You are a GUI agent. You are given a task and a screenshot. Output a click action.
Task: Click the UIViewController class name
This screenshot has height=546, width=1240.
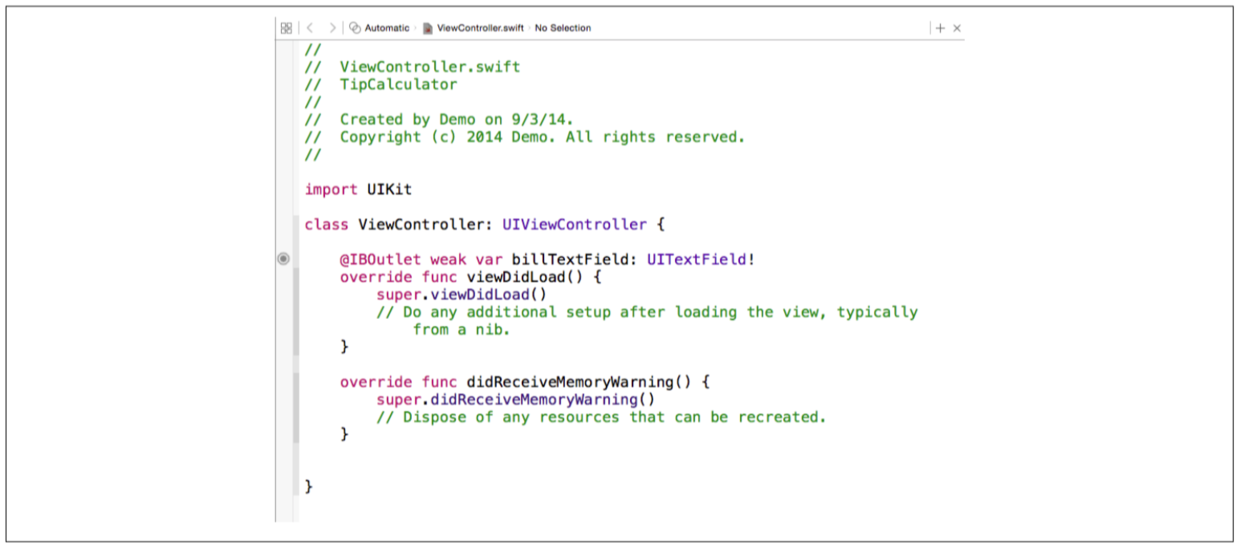(x=574, y=224)
